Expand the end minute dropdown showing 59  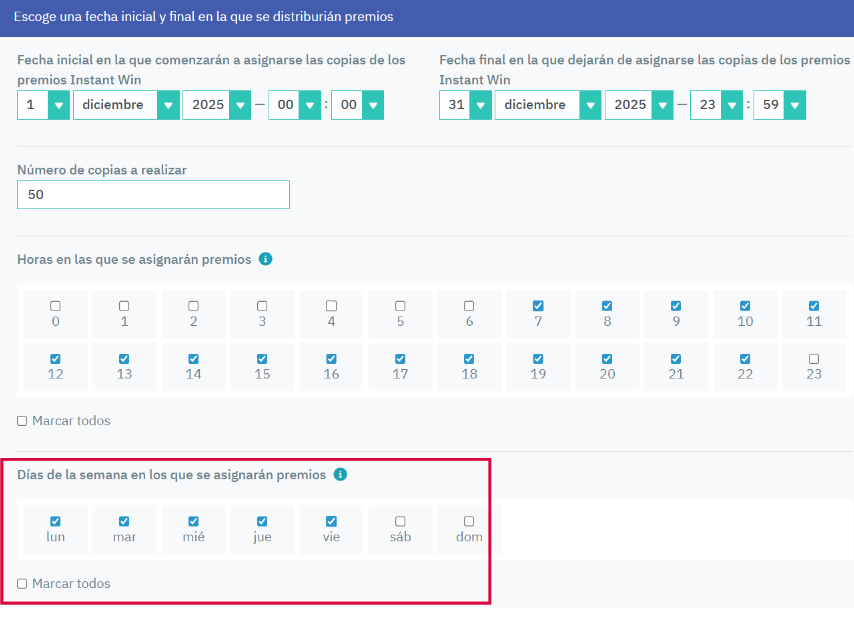point(779,105)
